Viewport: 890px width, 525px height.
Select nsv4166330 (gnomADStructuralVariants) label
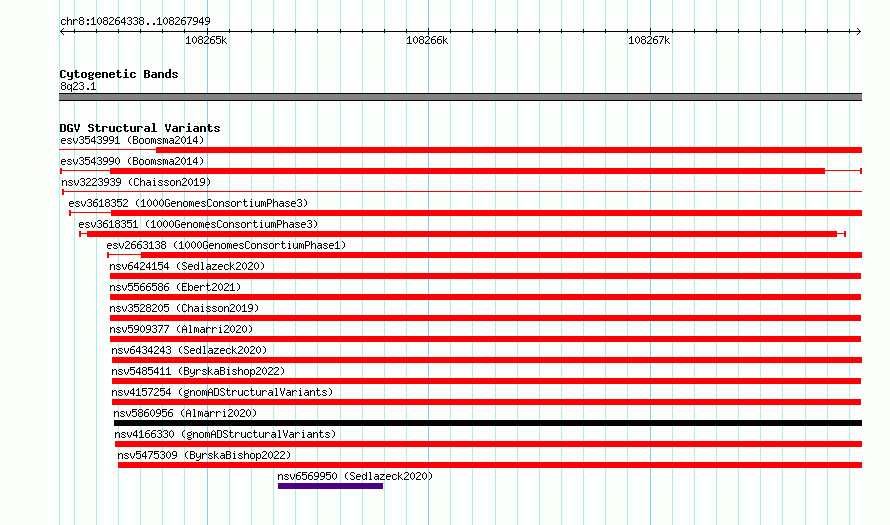225,434
